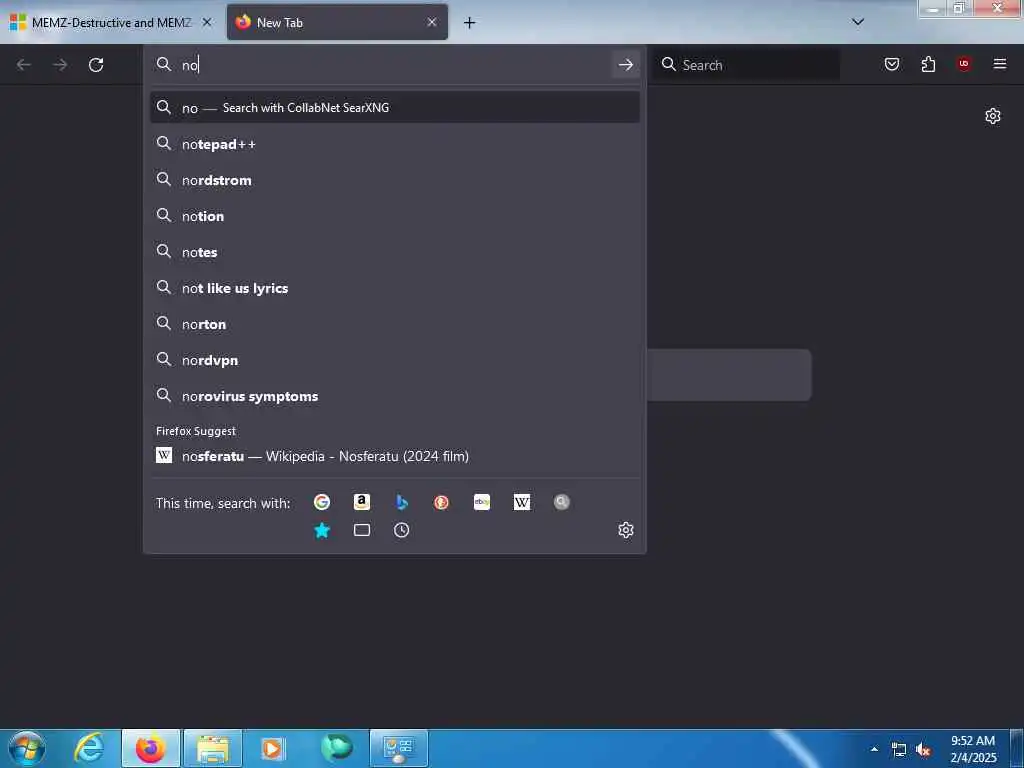Click the separate Search box in toolbar

[x=746, y=65]
